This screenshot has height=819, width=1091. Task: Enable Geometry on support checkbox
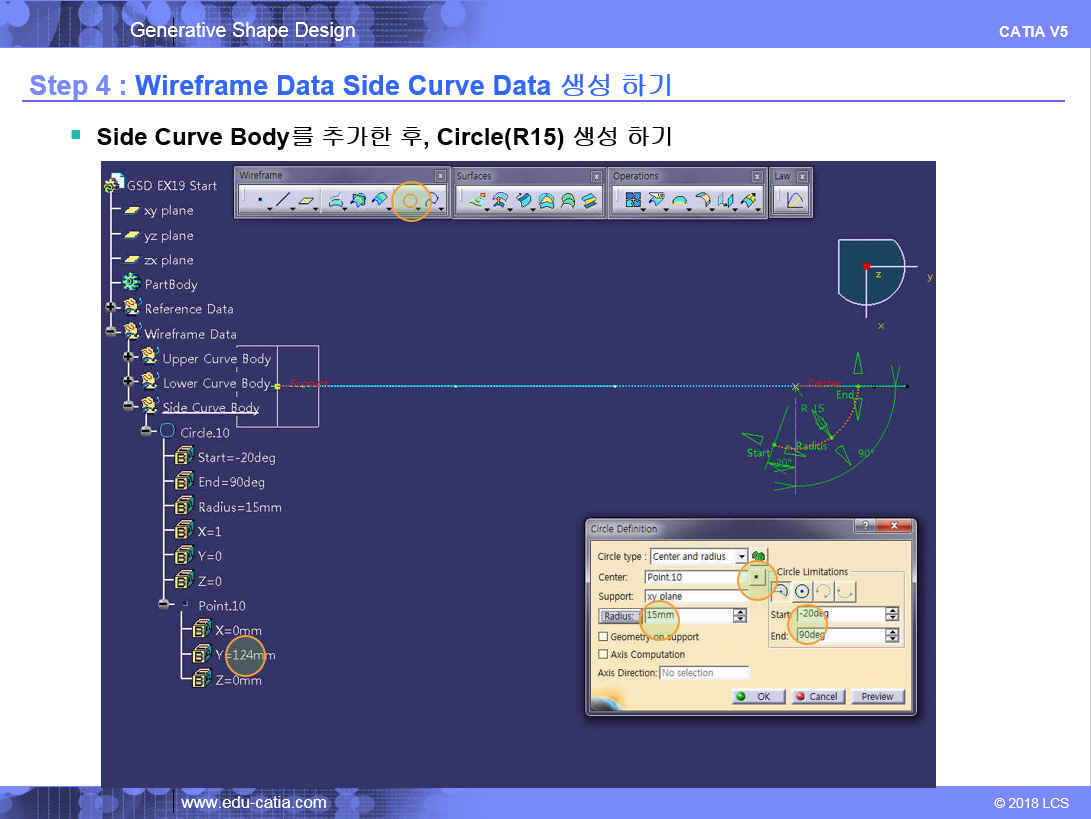click(603, 636)
